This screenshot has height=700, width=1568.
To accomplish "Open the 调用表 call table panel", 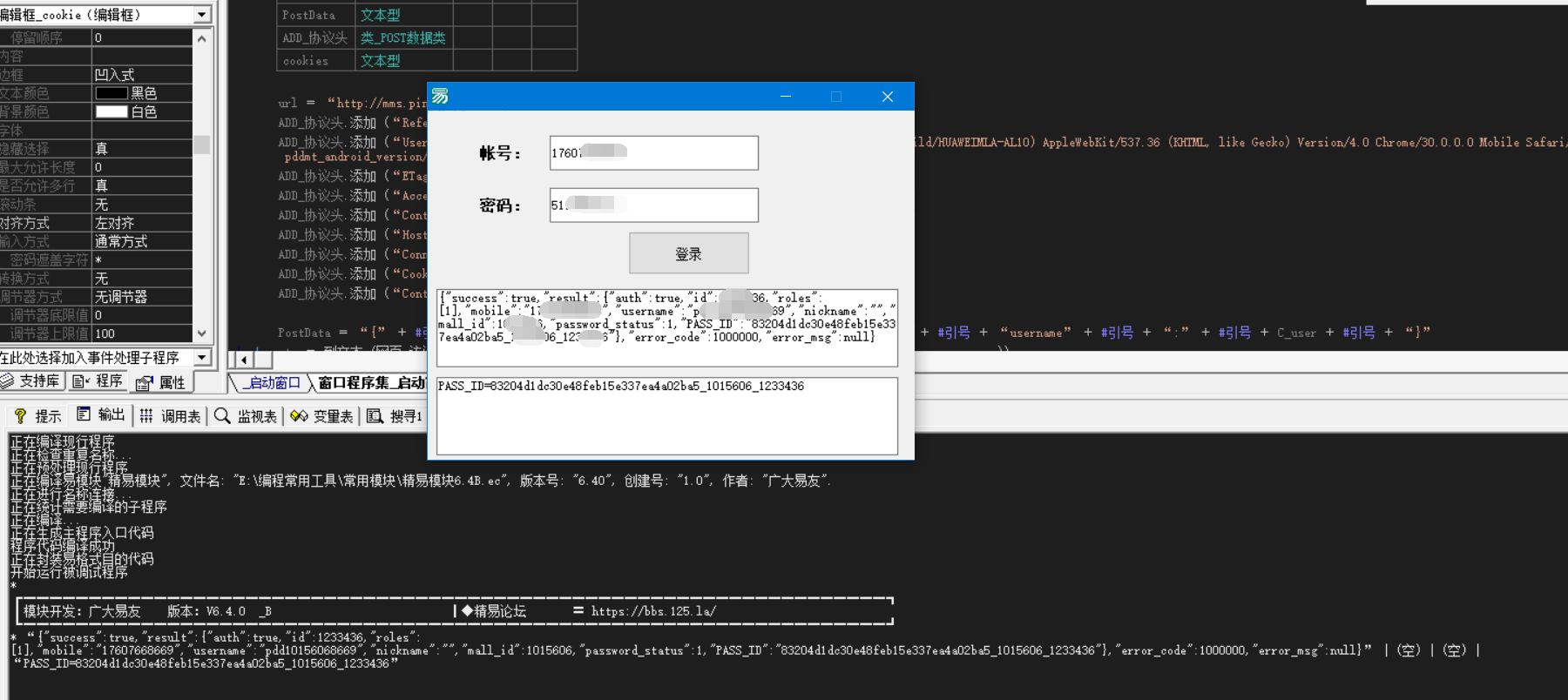I will (x=171, y=416).
